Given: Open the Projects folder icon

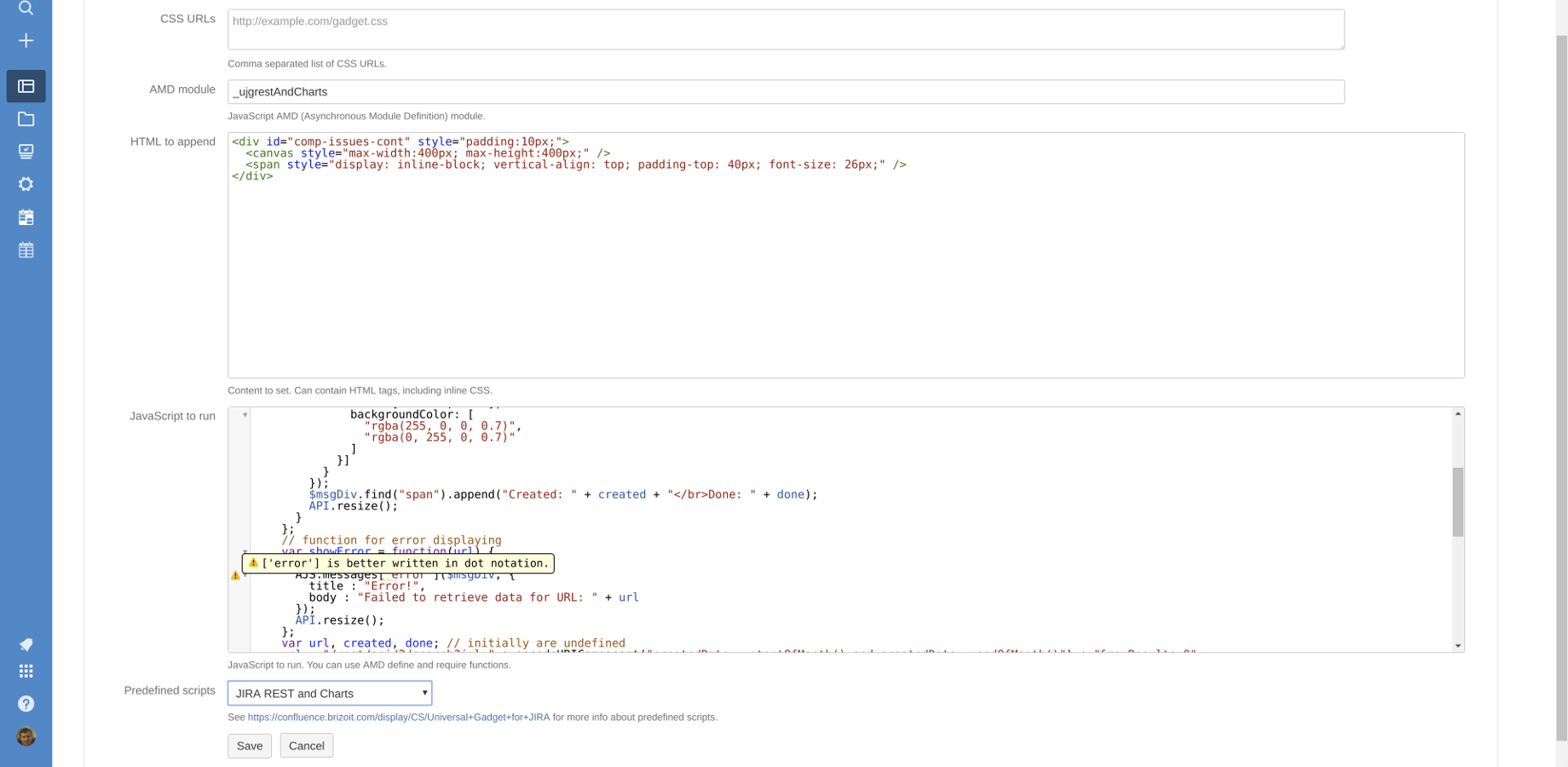Looking at the screenshot, I should tap(26, 119).
